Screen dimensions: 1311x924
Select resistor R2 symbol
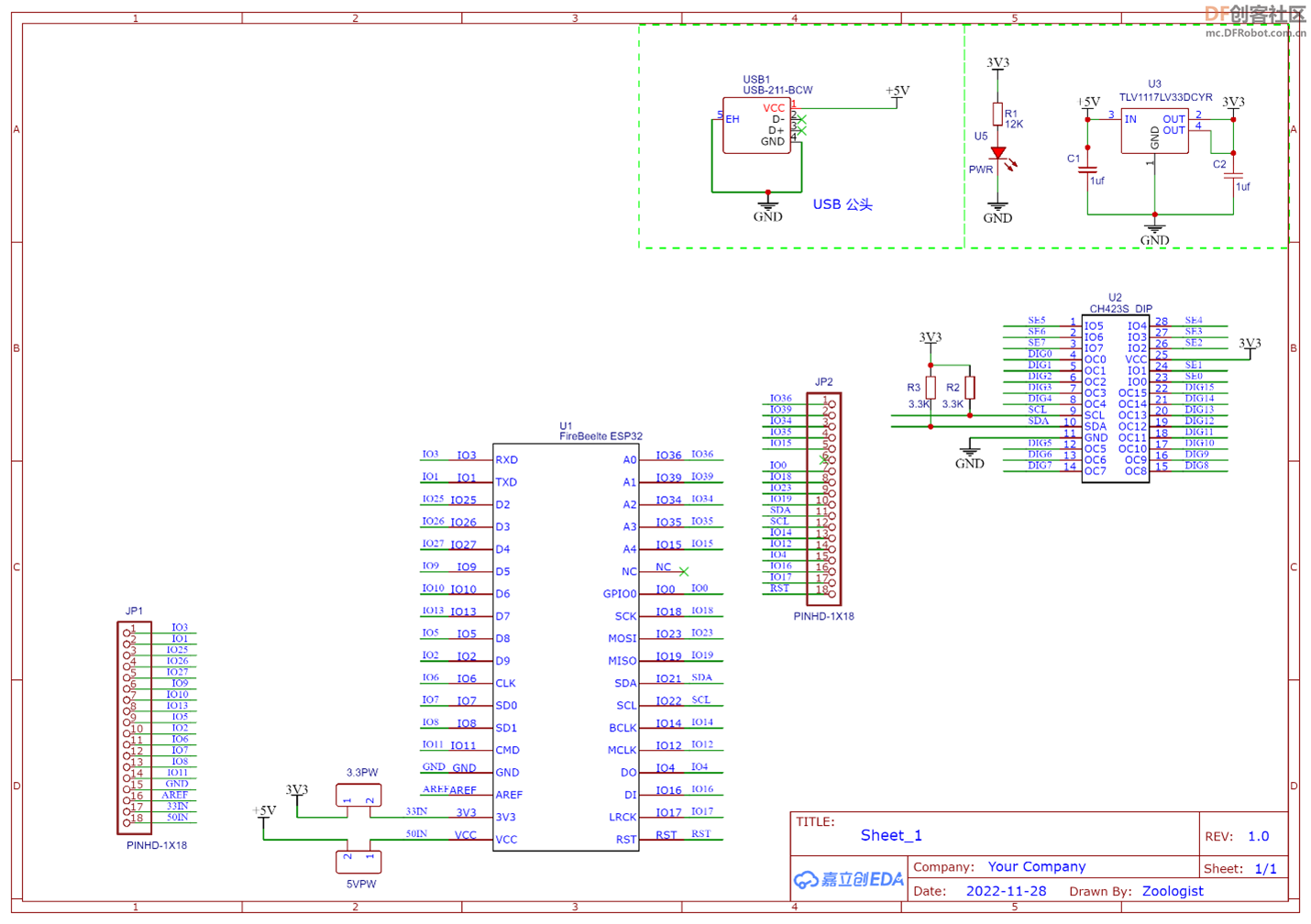970,388
